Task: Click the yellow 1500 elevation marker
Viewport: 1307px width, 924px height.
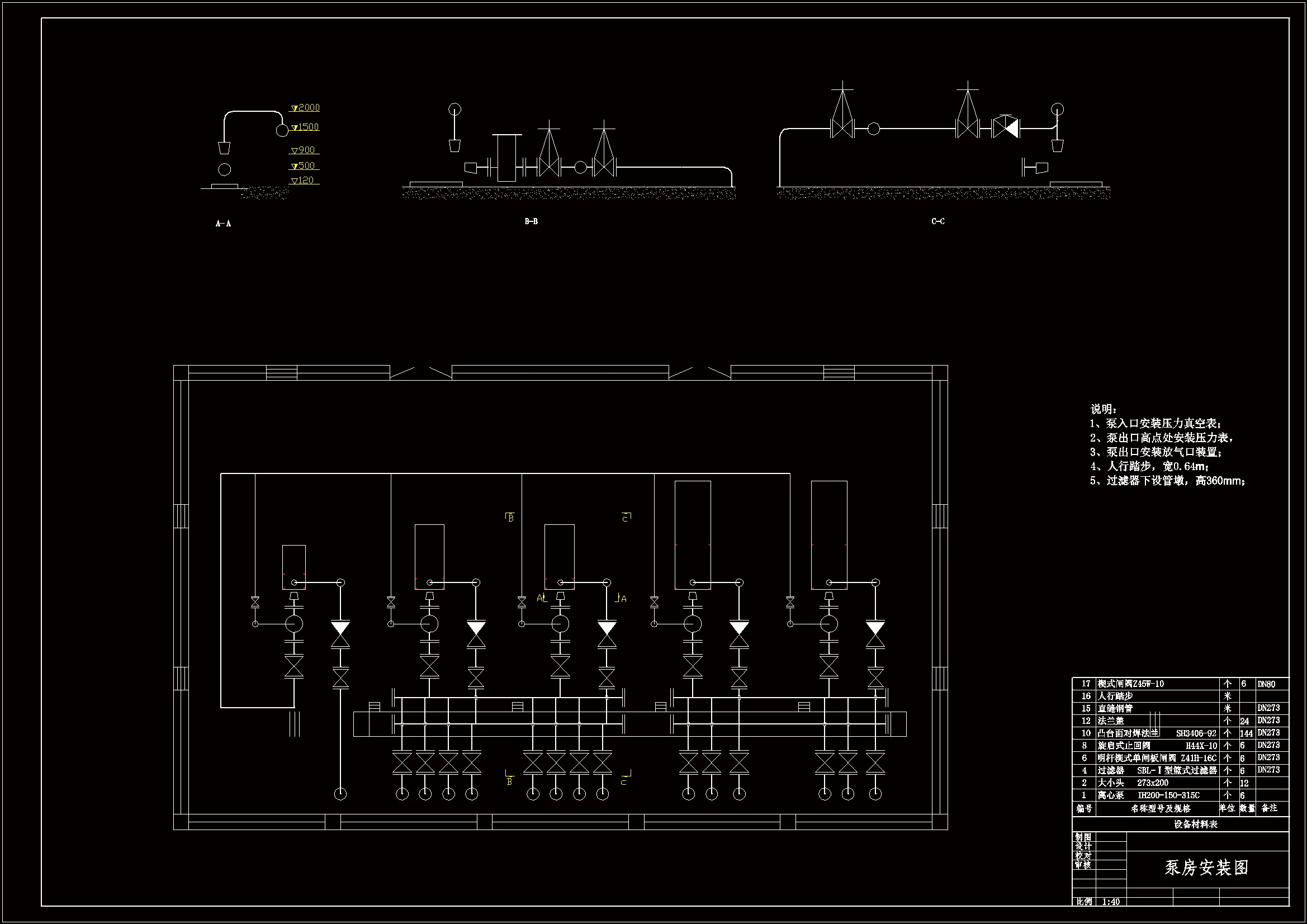Action: (306, 127)
